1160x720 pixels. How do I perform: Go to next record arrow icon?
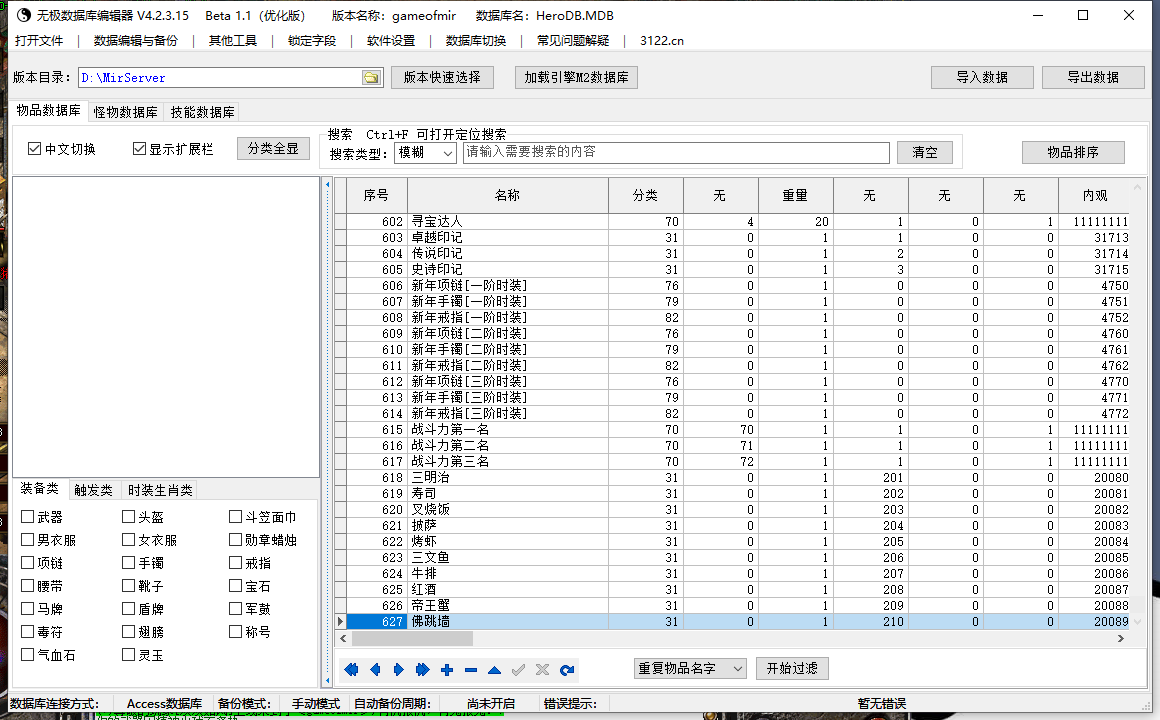(399, 670)
